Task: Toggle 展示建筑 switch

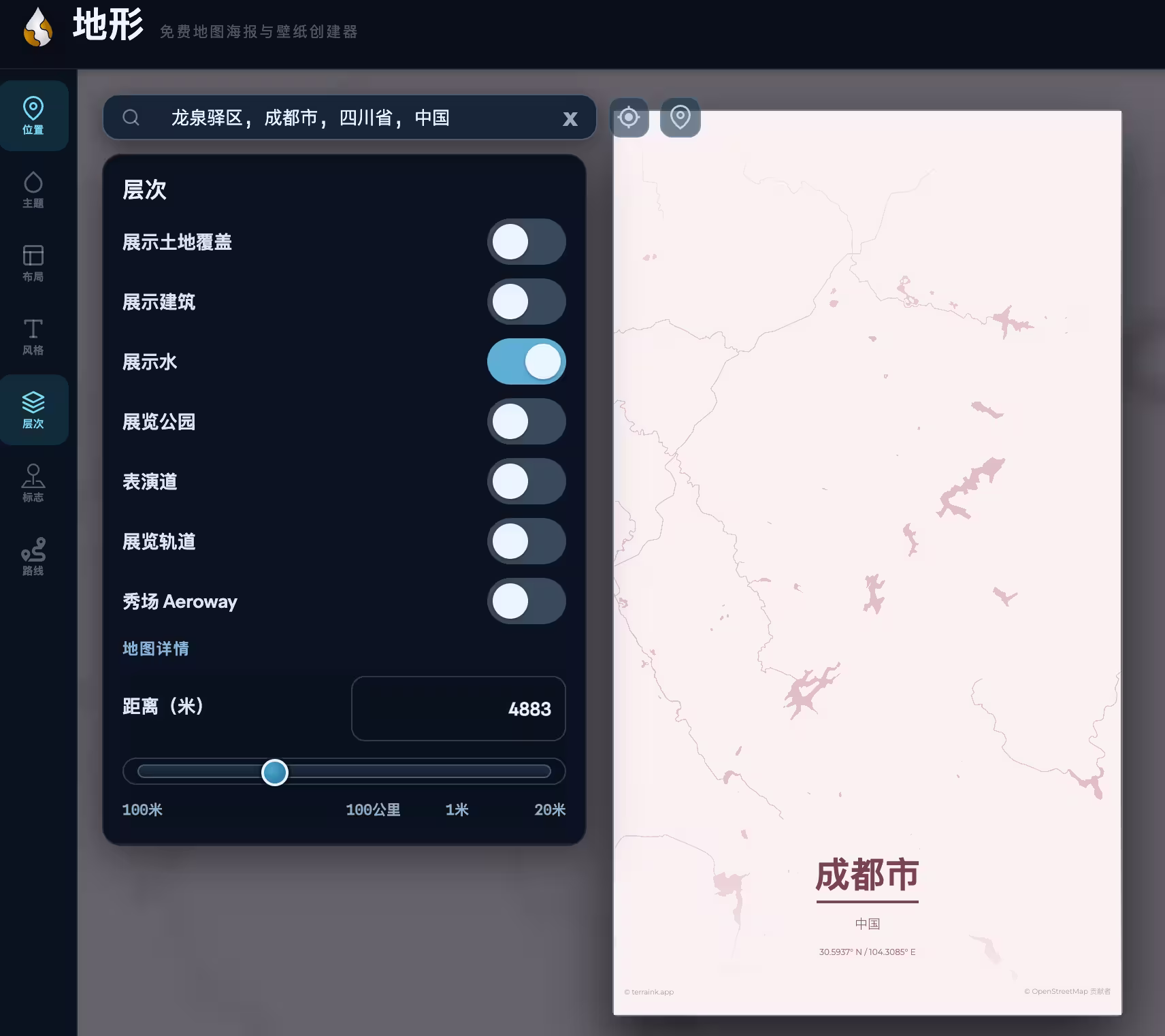Action: (527, 302)
